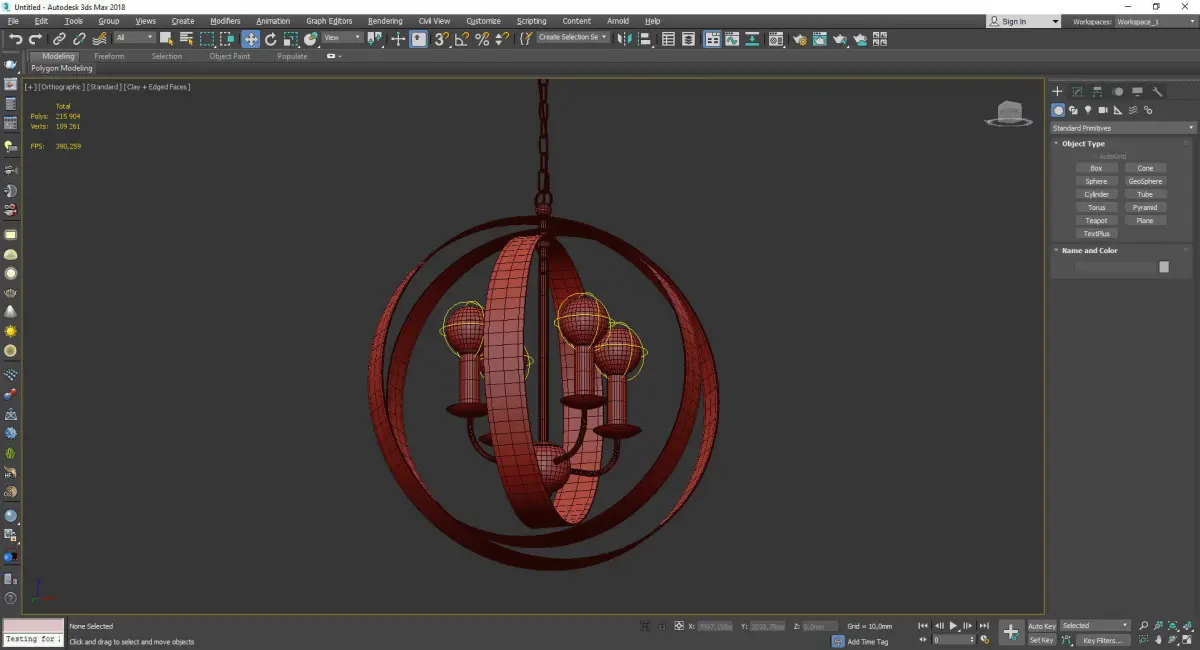The image size is (1200, 650).
Task: Activate the Select and Rotate tool
Action: 270,39
